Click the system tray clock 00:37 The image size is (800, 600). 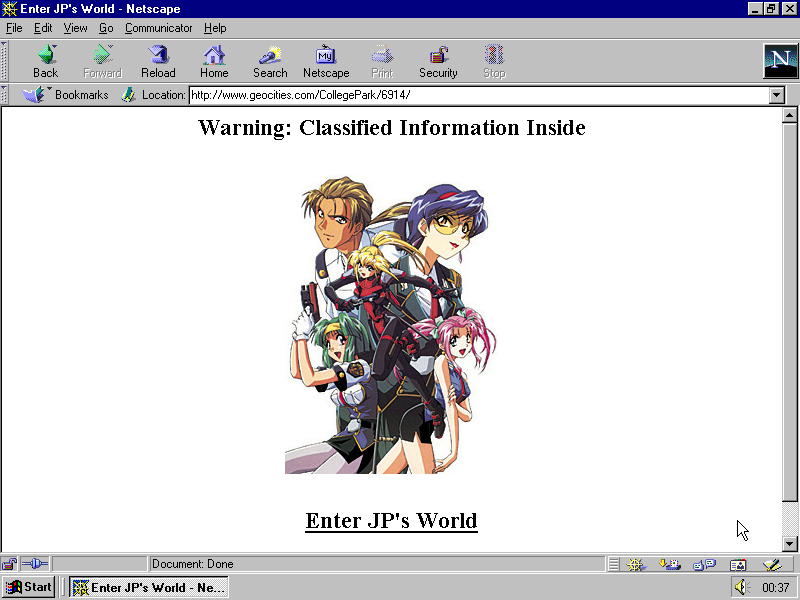click(776, 588)
